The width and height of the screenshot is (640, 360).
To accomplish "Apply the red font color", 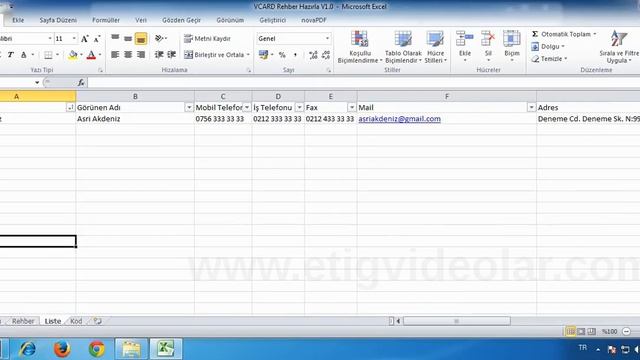I will tap(91, 55).
